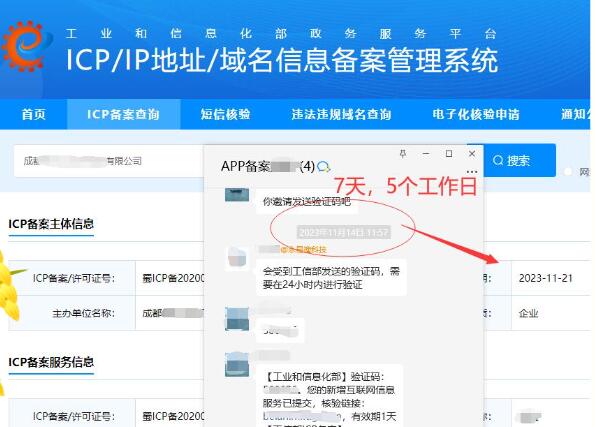595x427 pixels.
Task: Click the '企业' cell
Action: (x=528, y=313)
